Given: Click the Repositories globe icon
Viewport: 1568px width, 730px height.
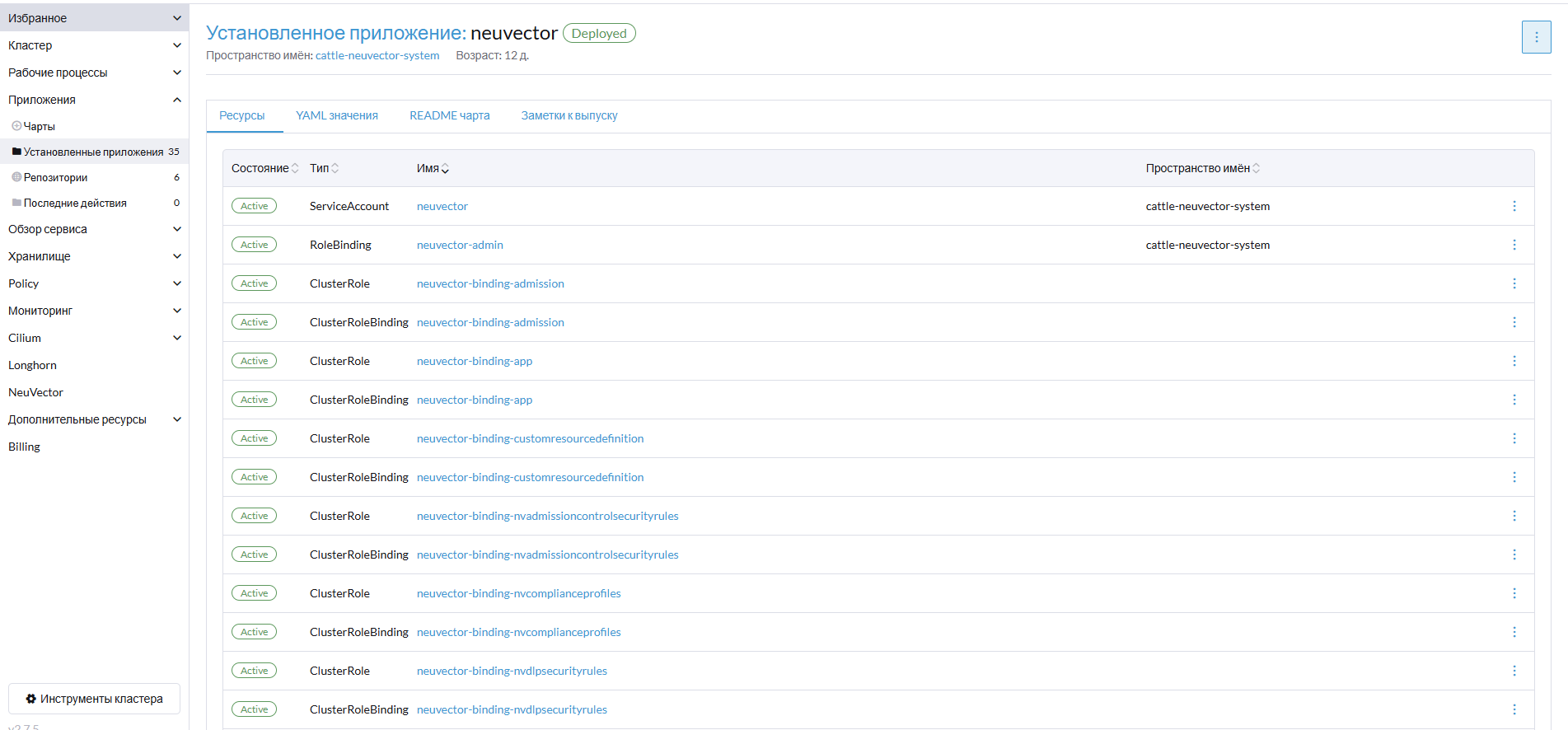Looking at the screenshot, I should pos(16,177).
